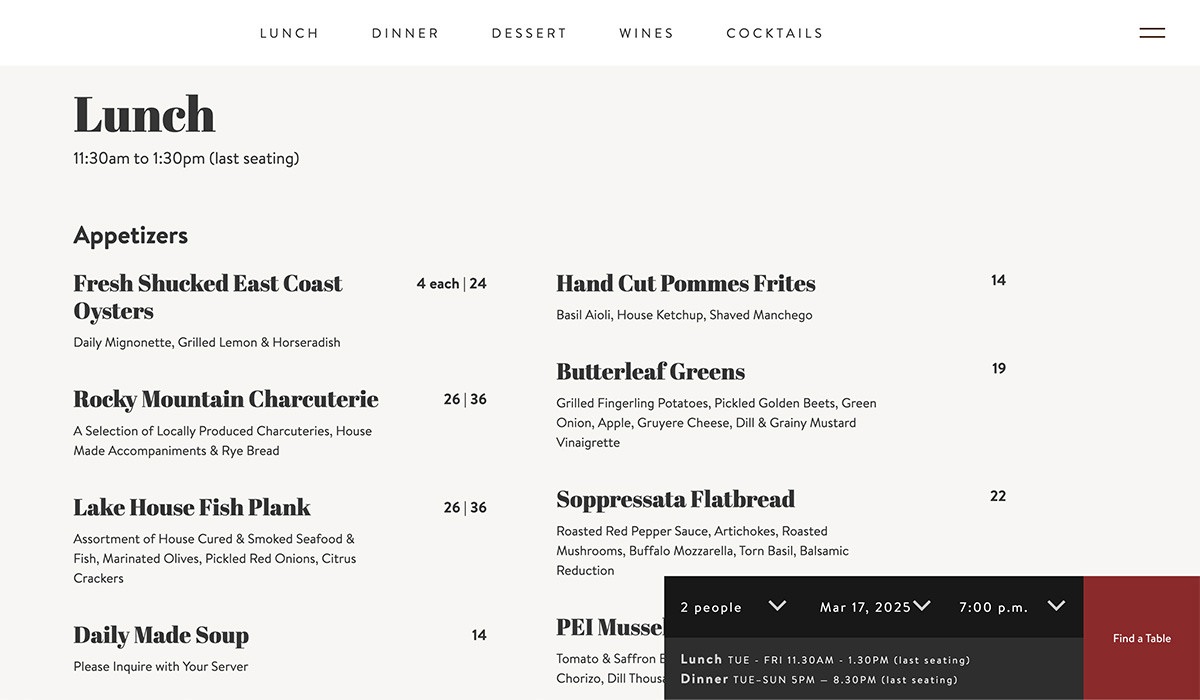This screenshot has height=700, width=1200.
Task: Click the Mar 17, 2025 date field
Action: tap(865, 607)
